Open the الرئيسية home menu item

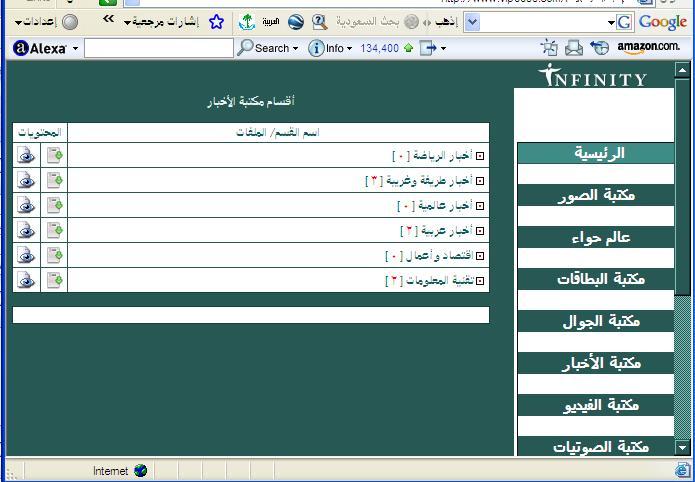pos(596,153)
